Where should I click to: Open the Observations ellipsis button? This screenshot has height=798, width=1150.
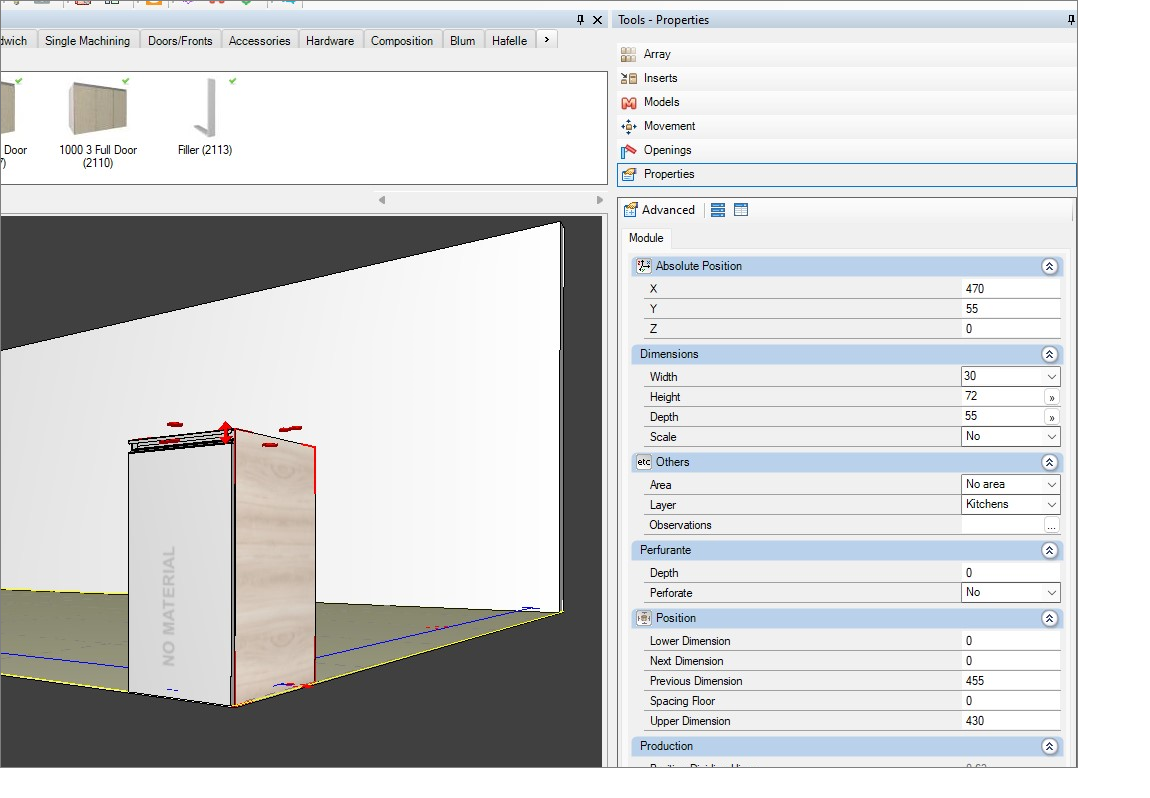click(1051, 526)
